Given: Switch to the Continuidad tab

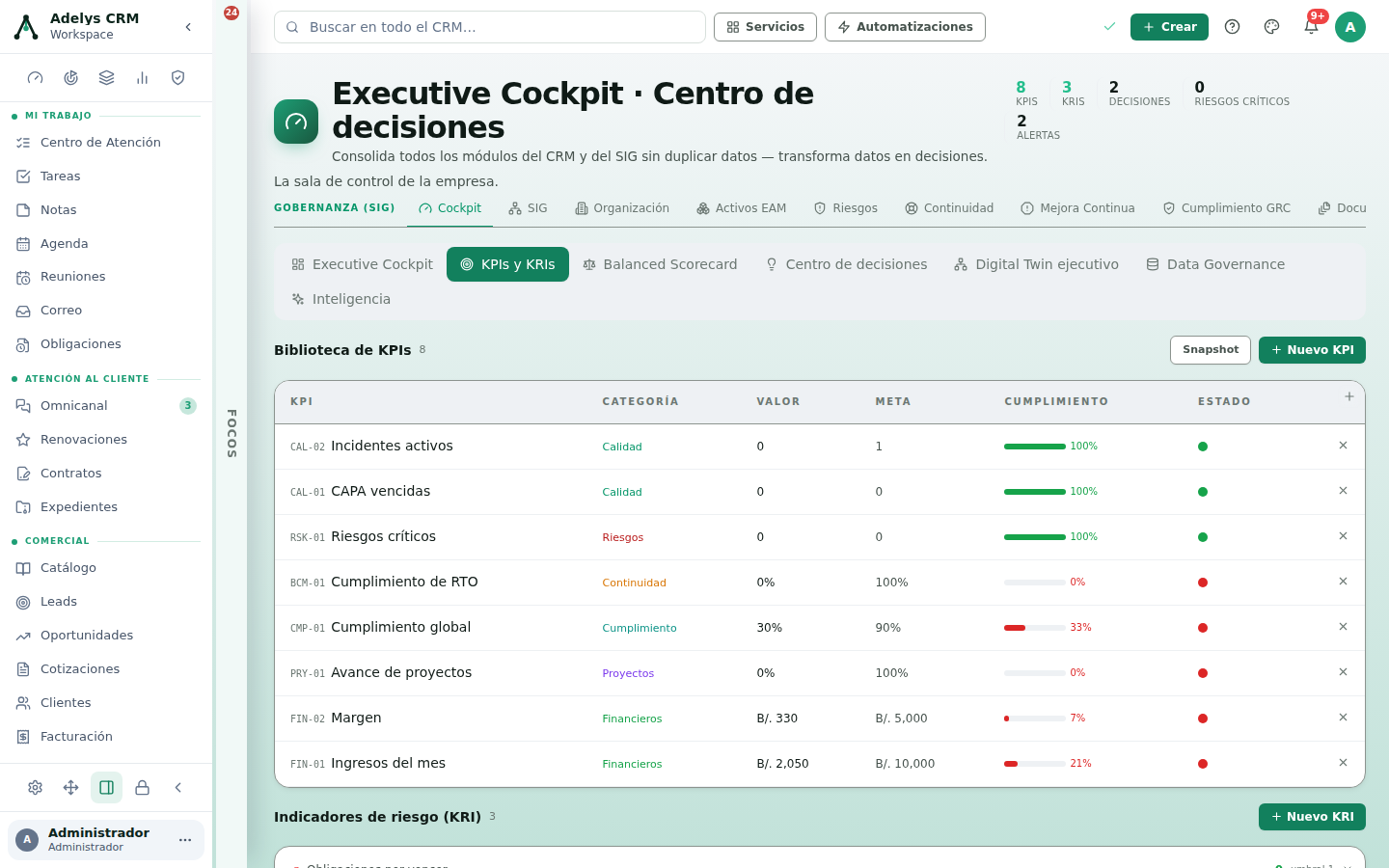Looking at the screenshot, I should pos(949,208).
